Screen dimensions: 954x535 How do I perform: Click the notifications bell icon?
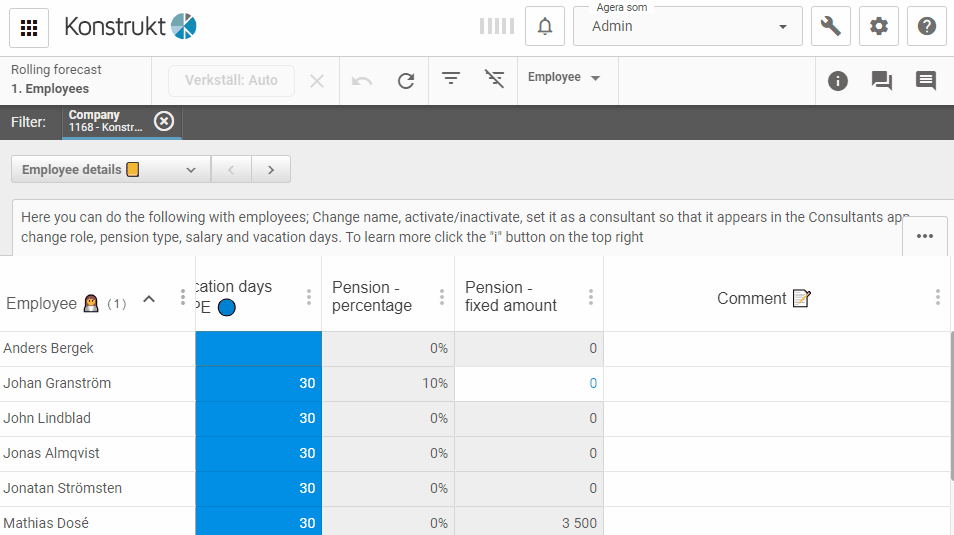pyautogui.click(x=545, y=27)
